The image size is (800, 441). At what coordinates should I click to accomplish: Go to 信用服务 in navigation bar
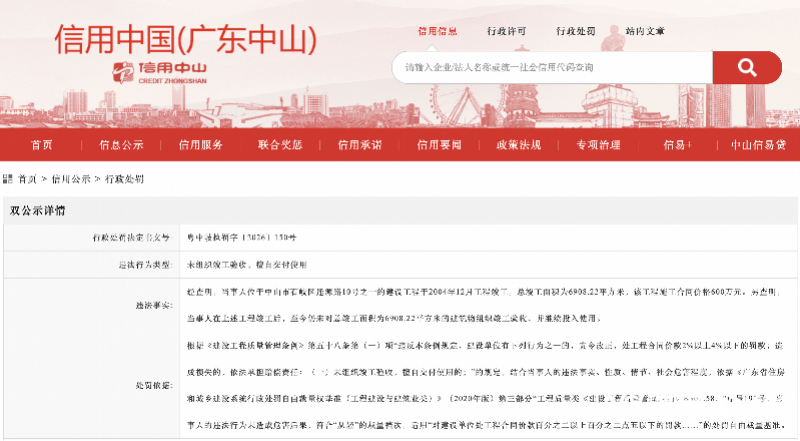pos(200,144)
